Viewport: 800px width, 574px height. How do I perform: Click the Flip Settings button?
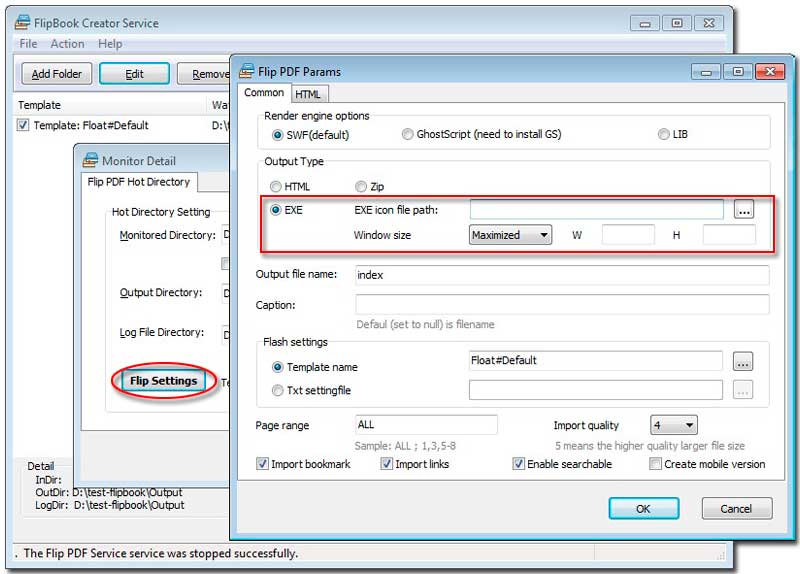[x=163, y=381]
